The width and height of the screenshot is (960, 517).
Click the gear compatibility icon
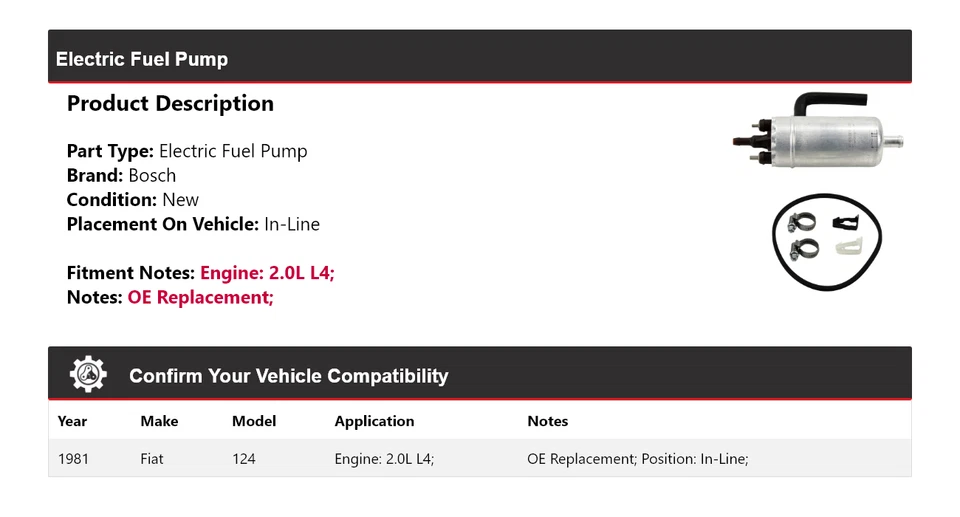[x=88, y=374]
